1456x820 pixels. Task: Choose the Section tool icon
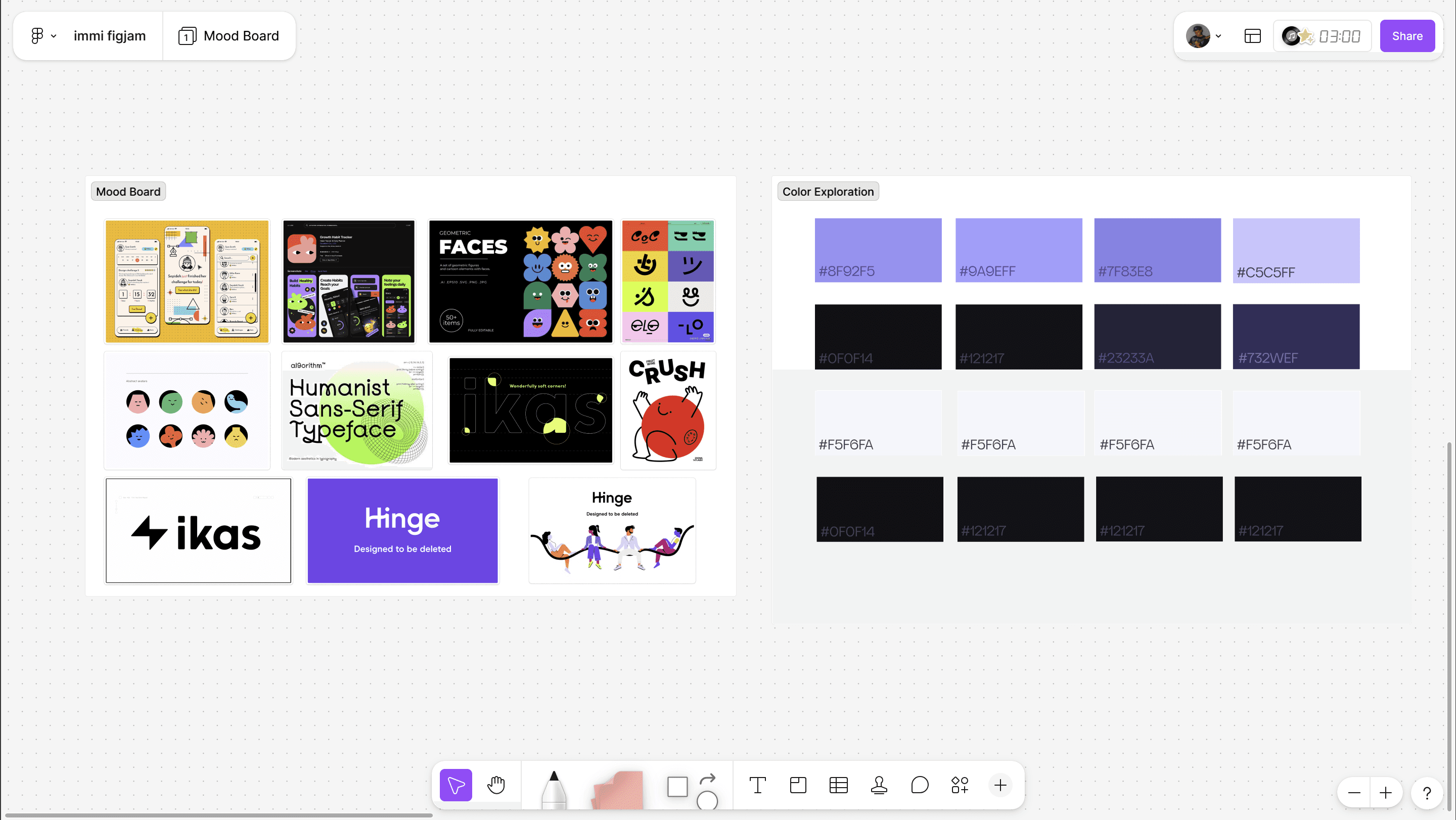pos(798,785)
